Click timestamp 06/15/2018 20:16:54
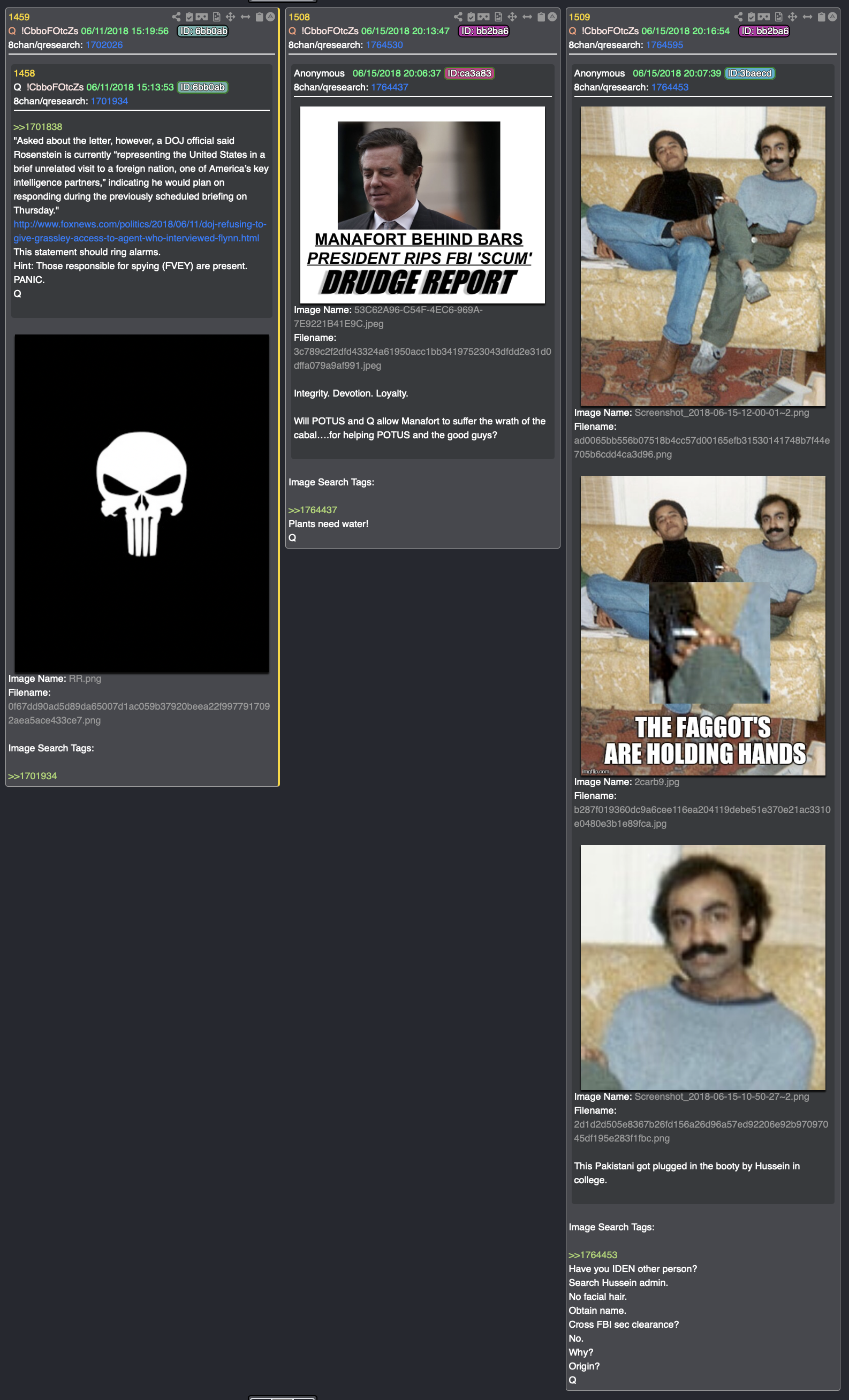Screen dimensions: 849x1400 coord(685,31)
